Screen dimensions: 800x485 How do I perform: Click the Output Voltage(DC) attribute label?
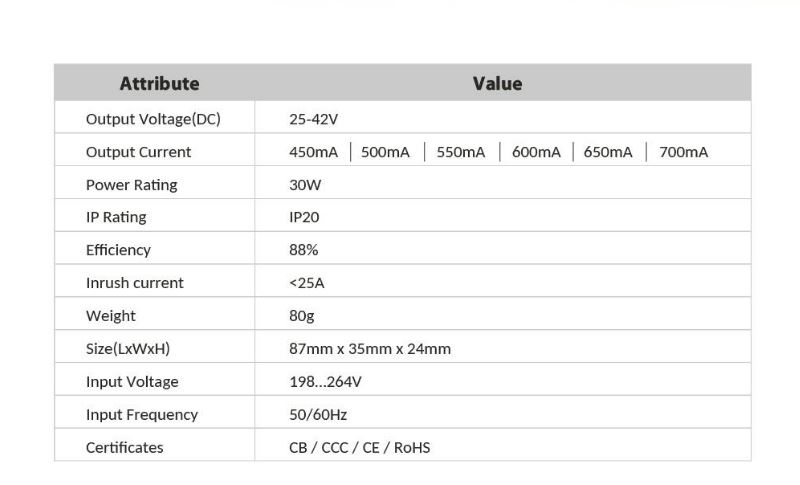pos(153,119)
